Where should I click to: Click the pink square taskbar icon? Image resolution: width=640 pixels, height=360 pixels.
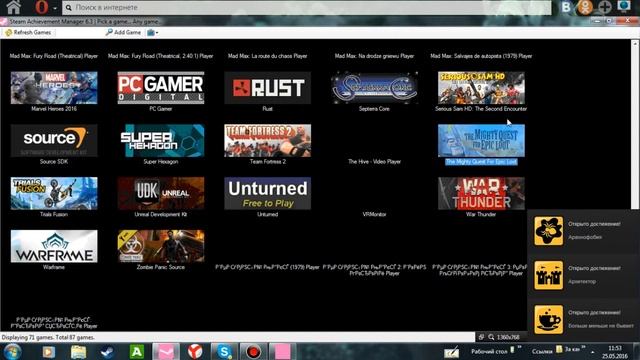pyautogui.click(x=282, y=351)
